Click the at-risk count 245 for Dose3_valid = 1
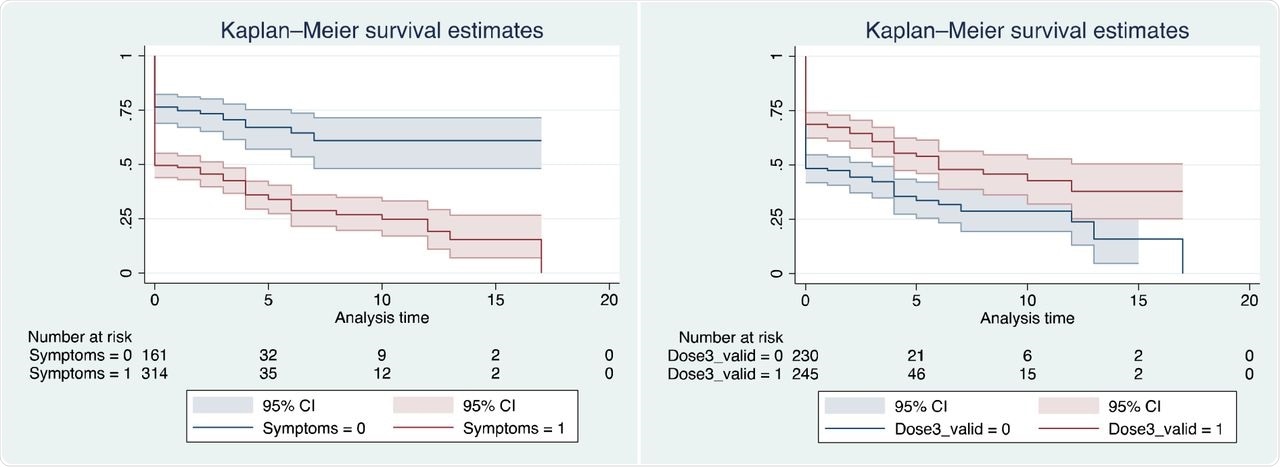Viewport: 1280px width, 467px height. (806, 372)
